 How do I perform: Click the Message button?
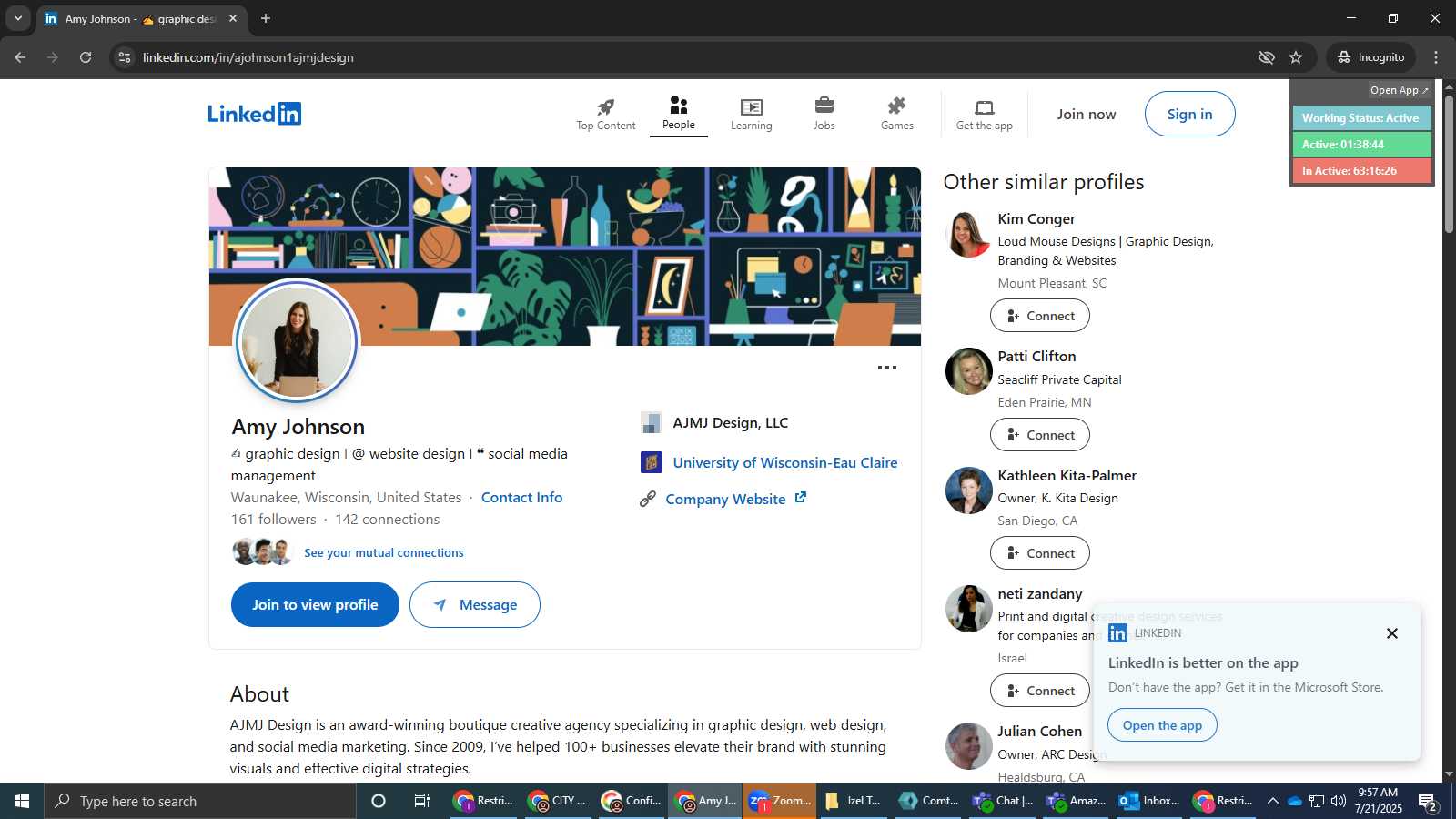[474, 604]
